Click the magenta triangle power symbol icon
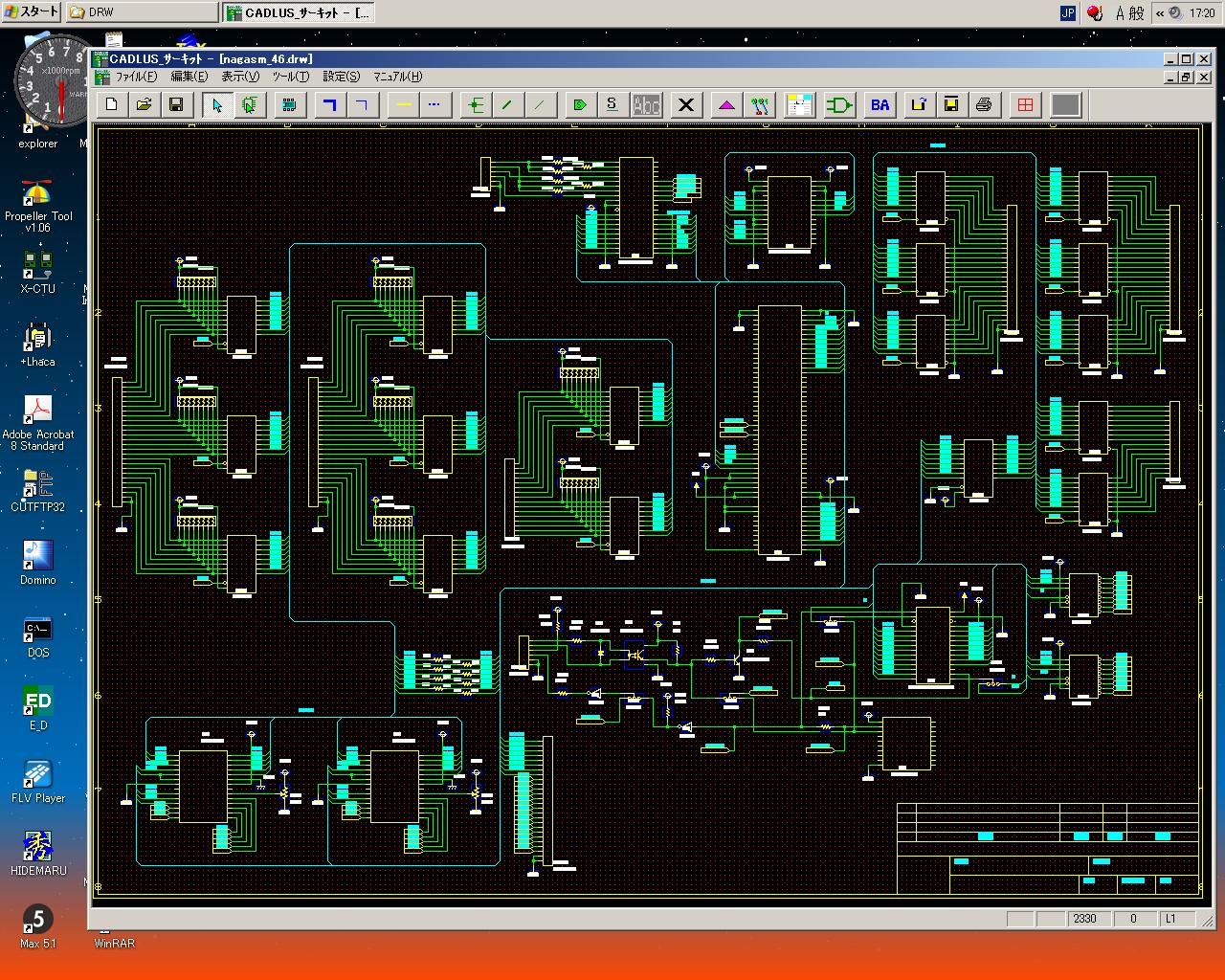Screen dimensions: 1225x980 pos(727,105)
